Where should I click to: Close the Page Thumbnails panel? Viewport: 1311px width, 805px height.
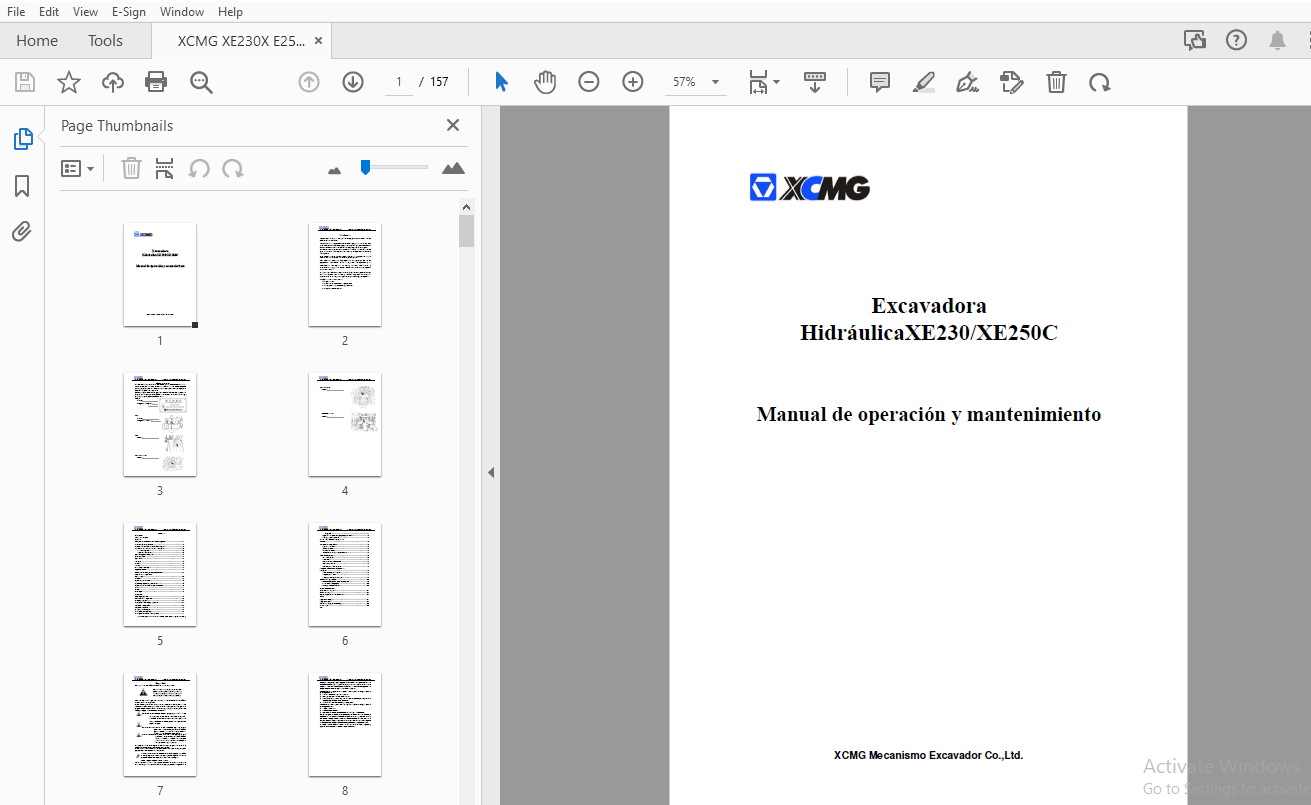pyautogui.click(x=453, y=125)
